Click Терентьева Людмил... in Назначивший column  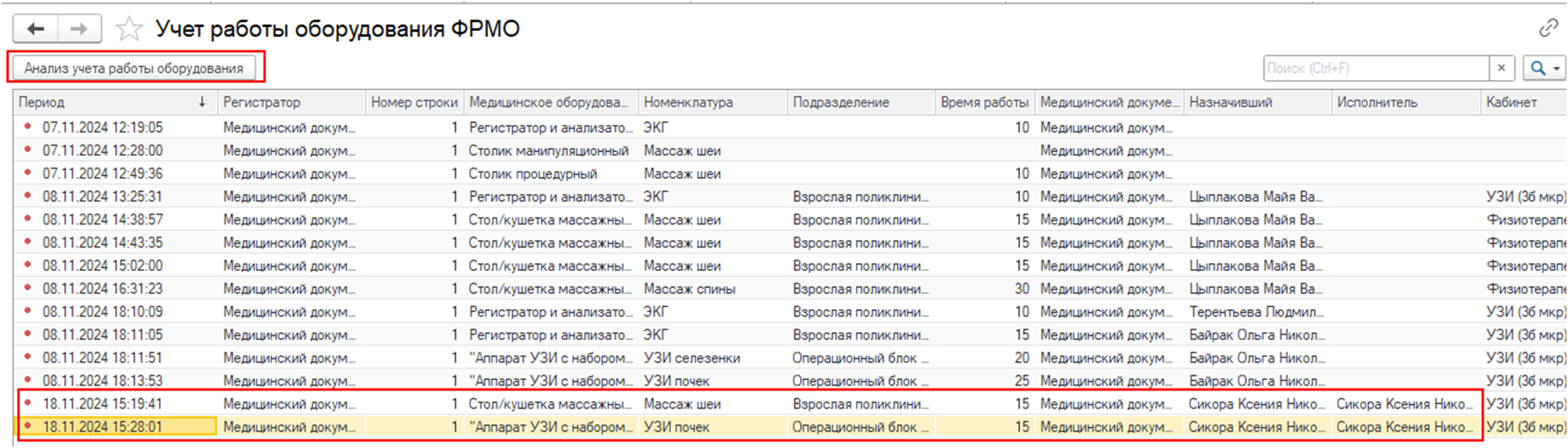click(1255, 312)
